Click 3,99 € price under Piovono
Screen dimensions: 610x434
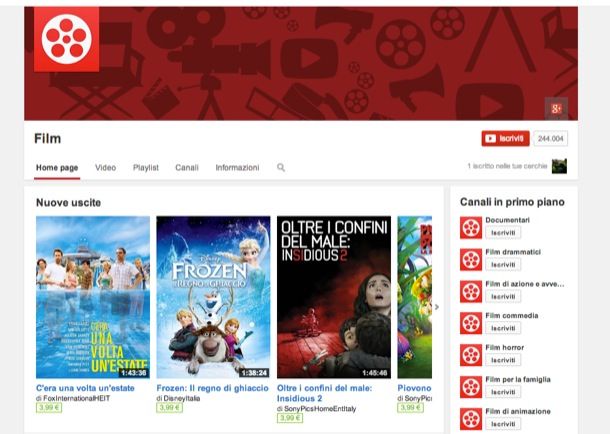click(x=410, y=408)
